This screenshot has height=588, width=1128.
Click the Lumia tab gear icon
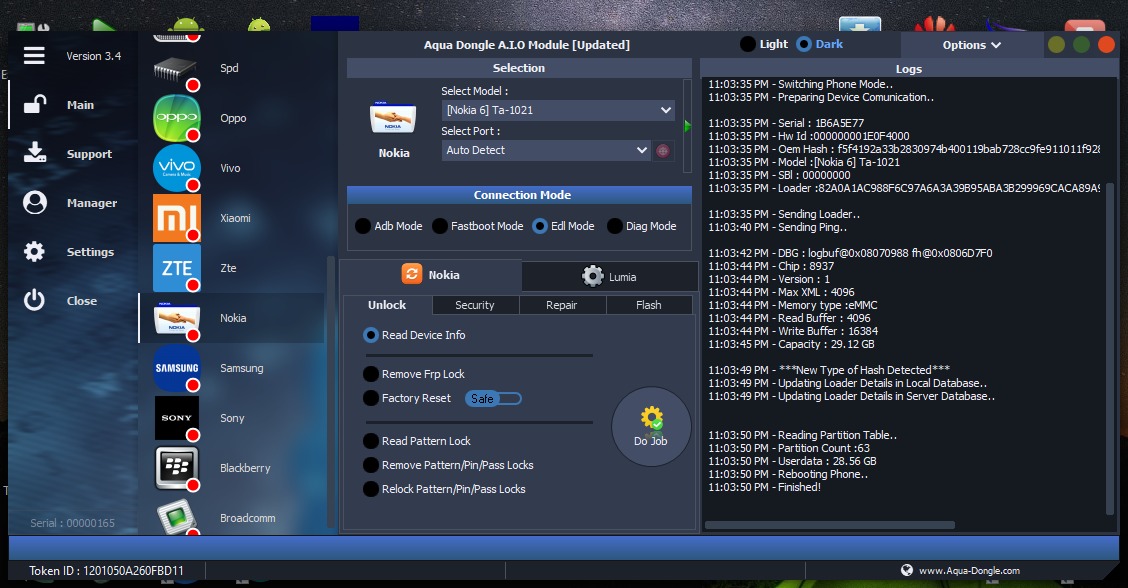(x=592, y=276)
